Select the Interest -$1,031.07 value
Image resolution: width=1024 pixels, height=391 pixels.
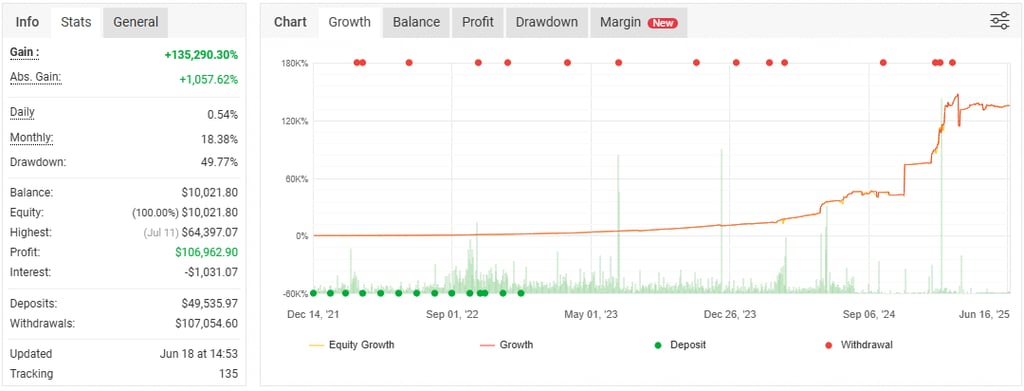pyautogui.click(x=211, y=272)
